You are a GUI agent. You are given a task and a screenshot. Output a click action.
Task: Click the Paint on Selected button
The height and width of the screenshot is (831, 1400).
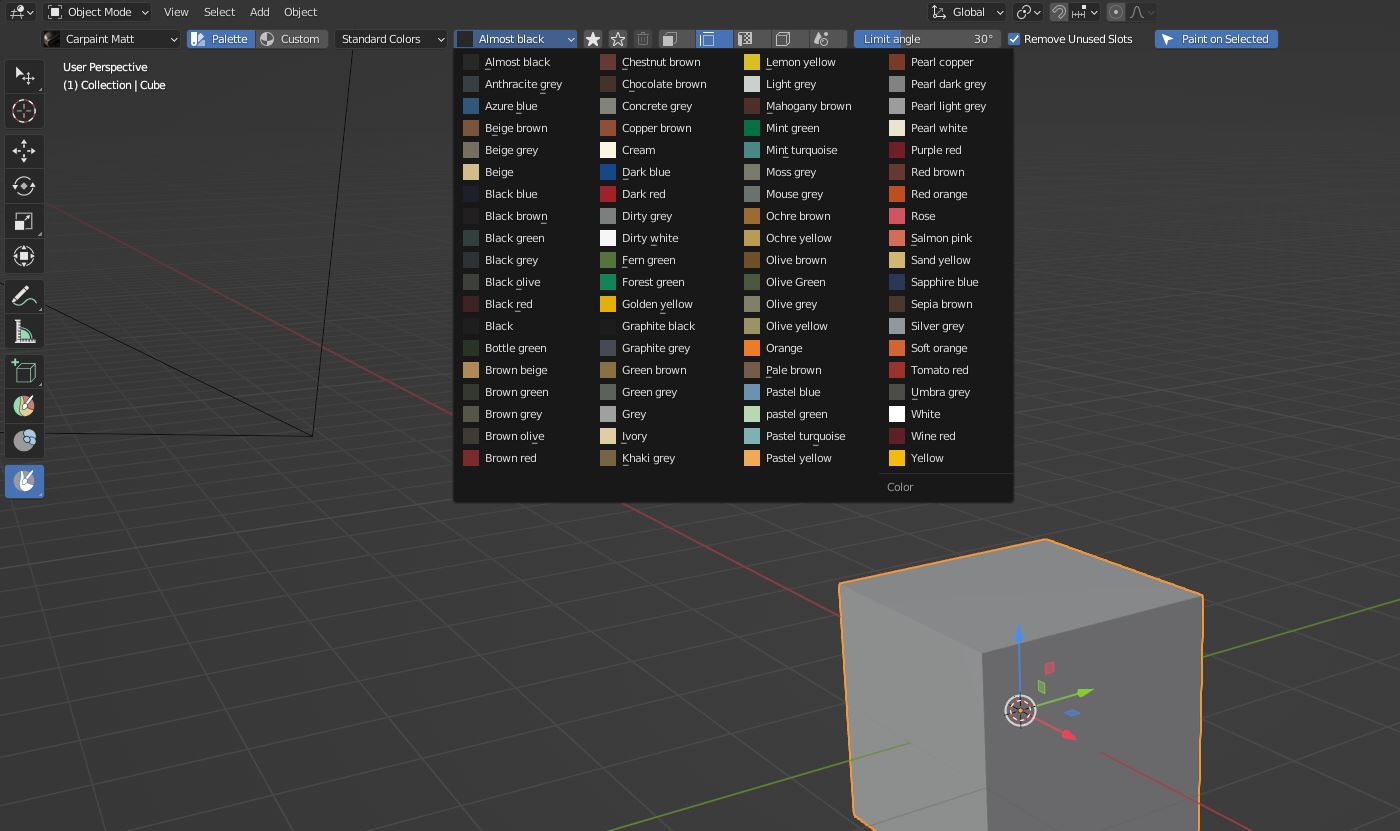click(1216, 38)
